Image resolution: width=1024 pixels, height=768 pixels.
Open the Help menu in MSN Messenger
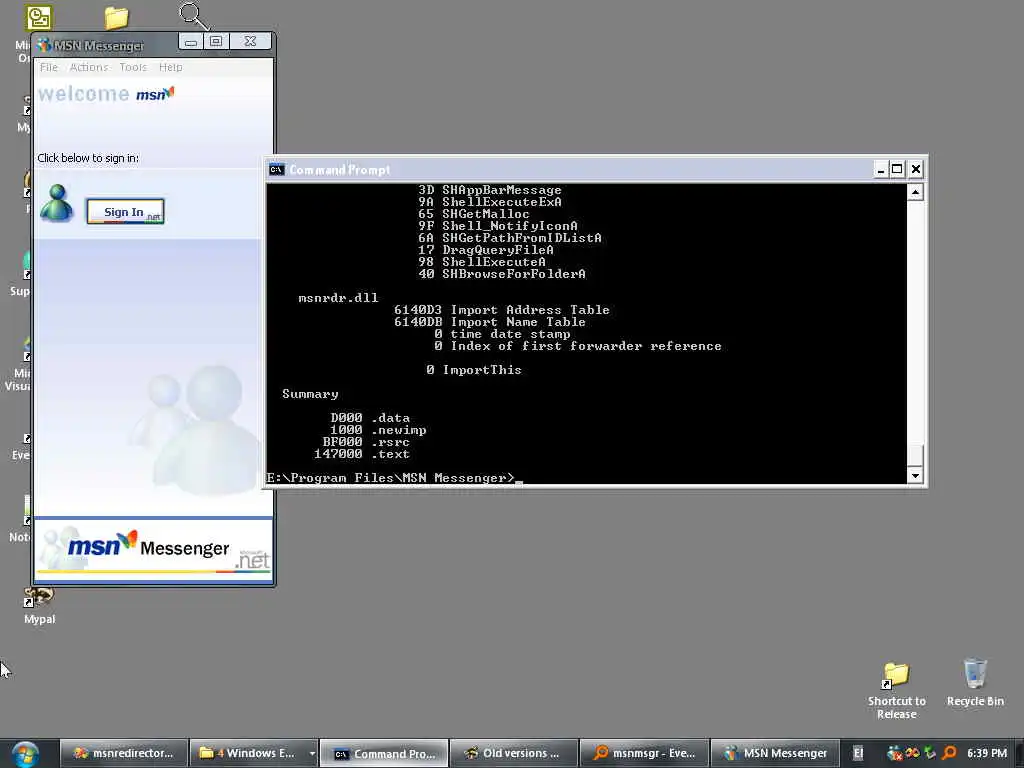click(x=170, y=67)
